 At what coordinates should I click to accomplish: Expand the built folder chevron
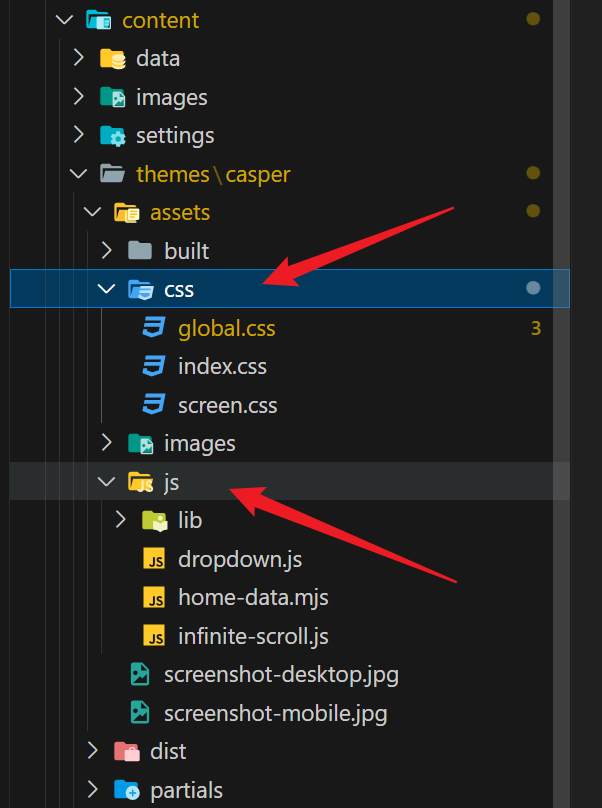(106, 251)
